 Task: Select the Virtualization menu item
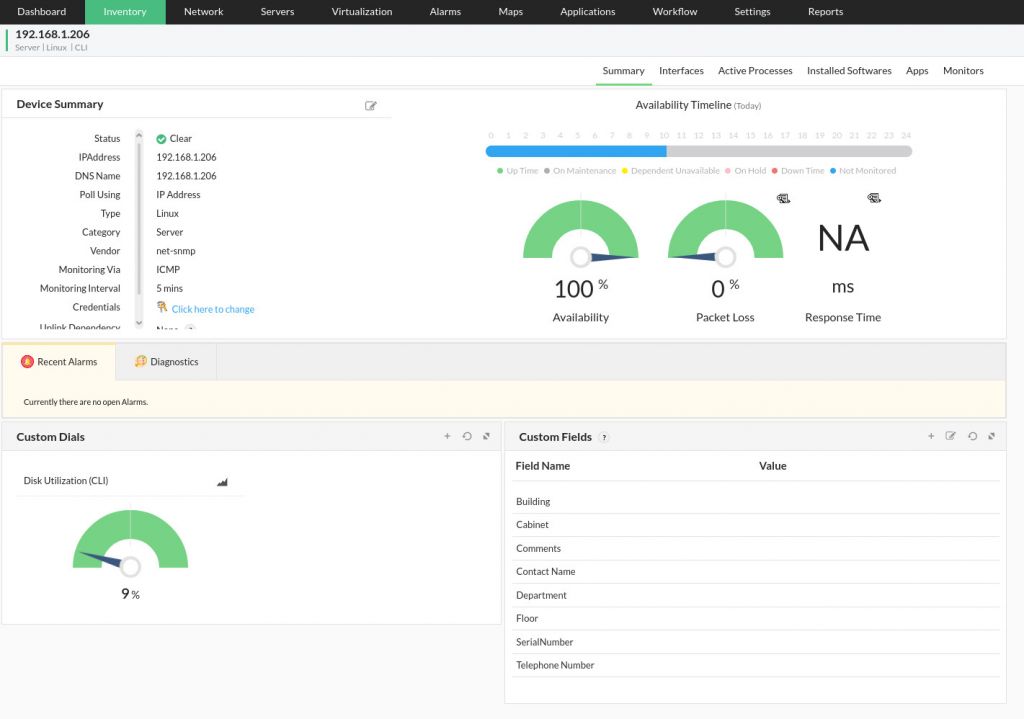(361, 12)
